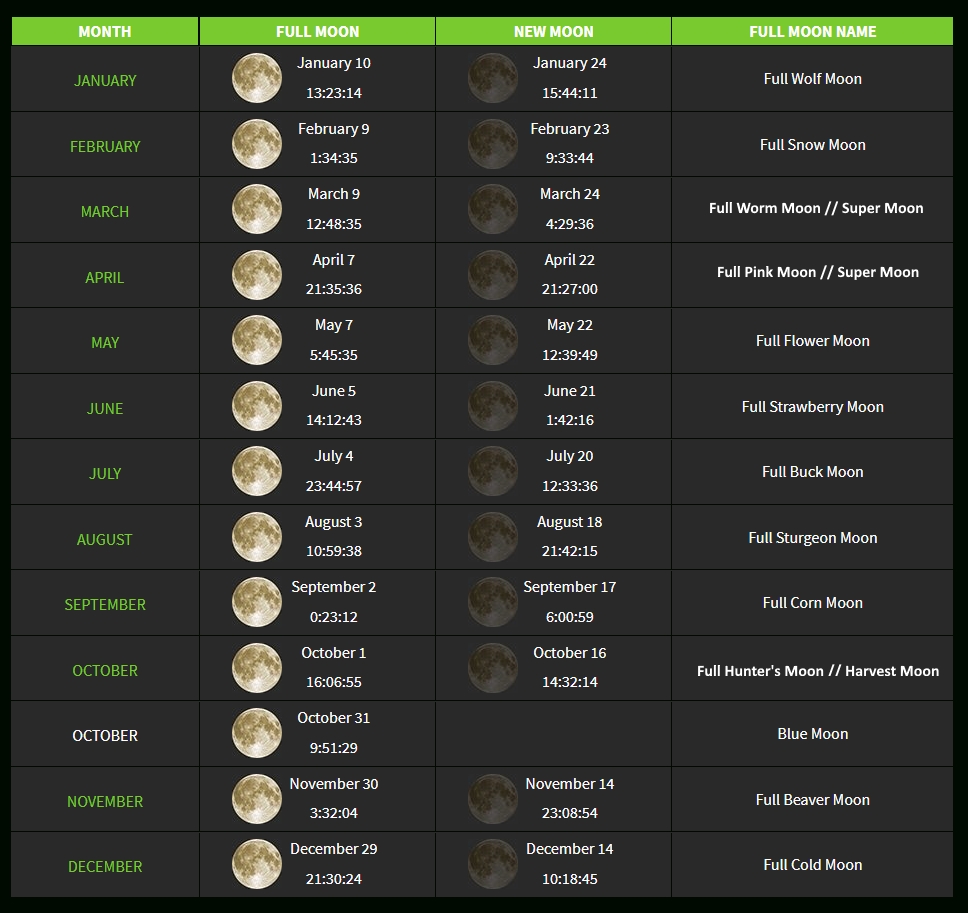The image size is (968, 913).
Task: Select the new moon icon for March 24
Action: tap(493, 209)
